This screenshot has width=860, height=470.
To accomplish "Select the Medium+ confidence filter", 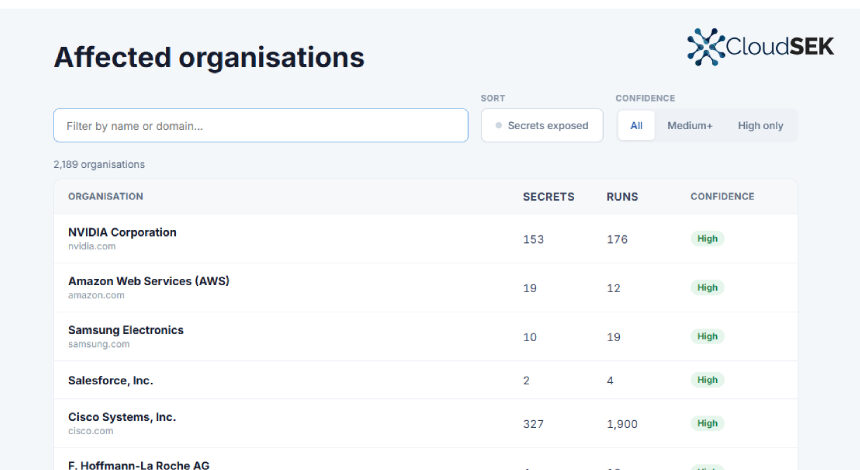I will (689, 126).
